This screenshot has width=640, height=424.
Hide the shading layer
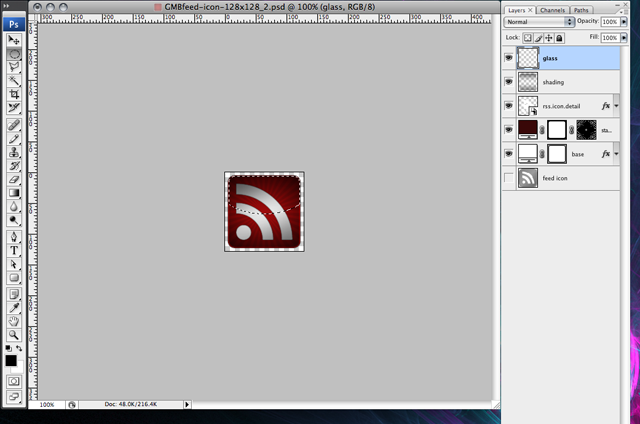point(509,82)
